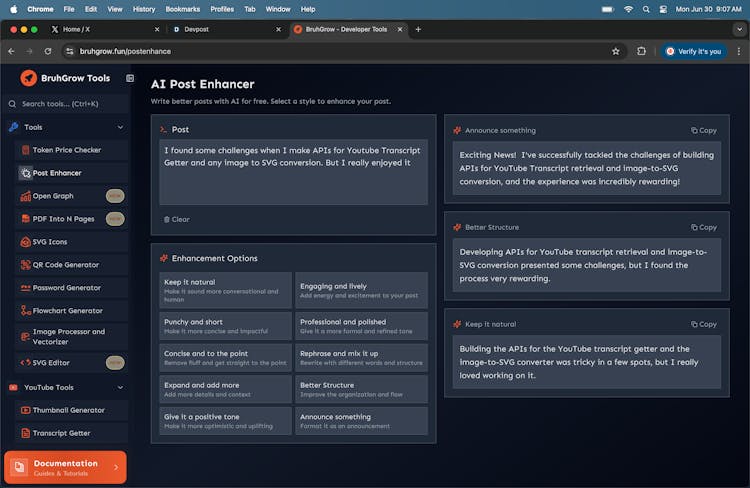Expand the Documentation Guides & Tutorials arrow
750x488 pixels.
click(116, 467)
